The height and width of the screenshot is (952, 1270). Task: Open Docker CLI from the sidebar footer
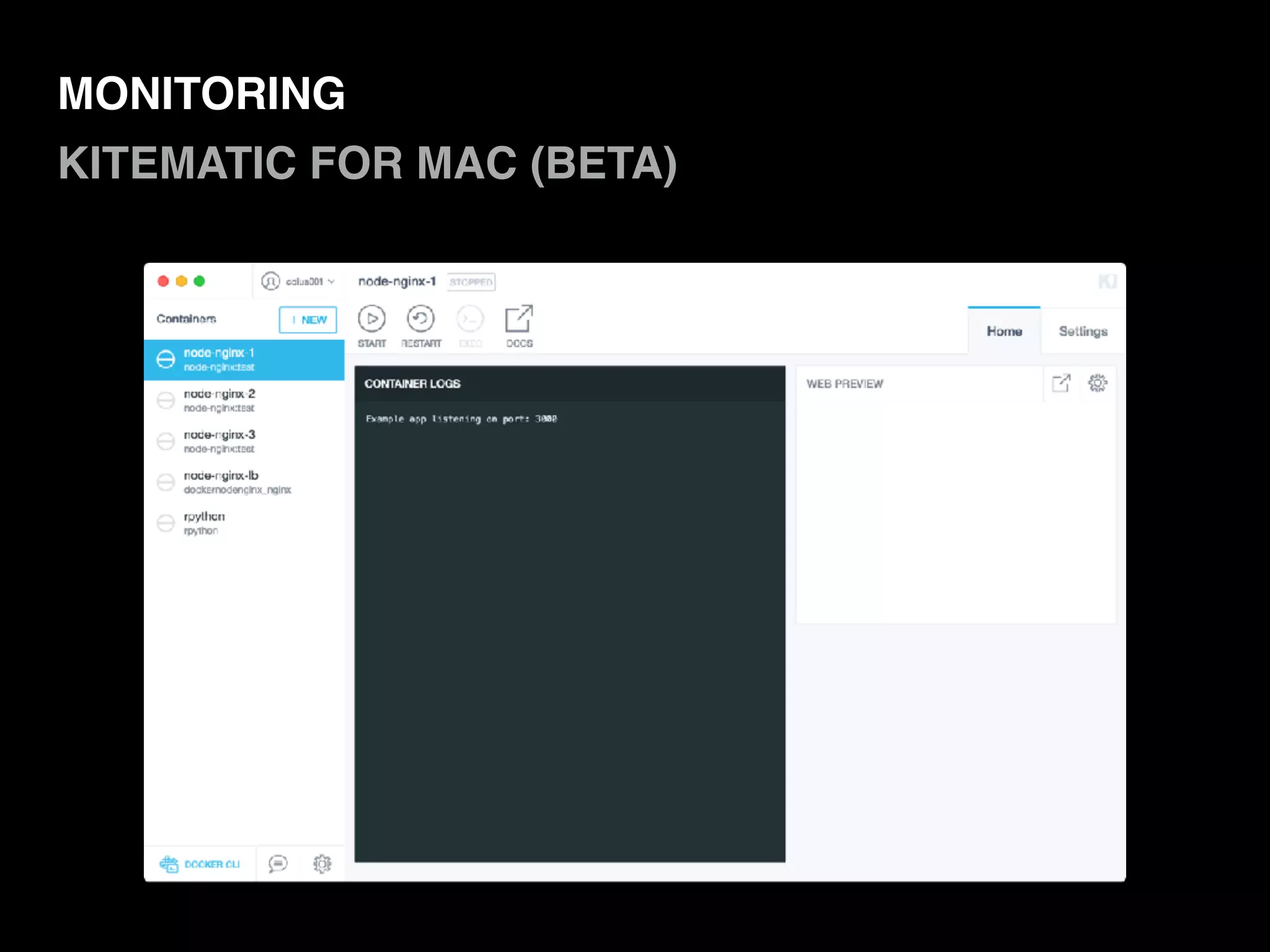(x=200, y=864)
